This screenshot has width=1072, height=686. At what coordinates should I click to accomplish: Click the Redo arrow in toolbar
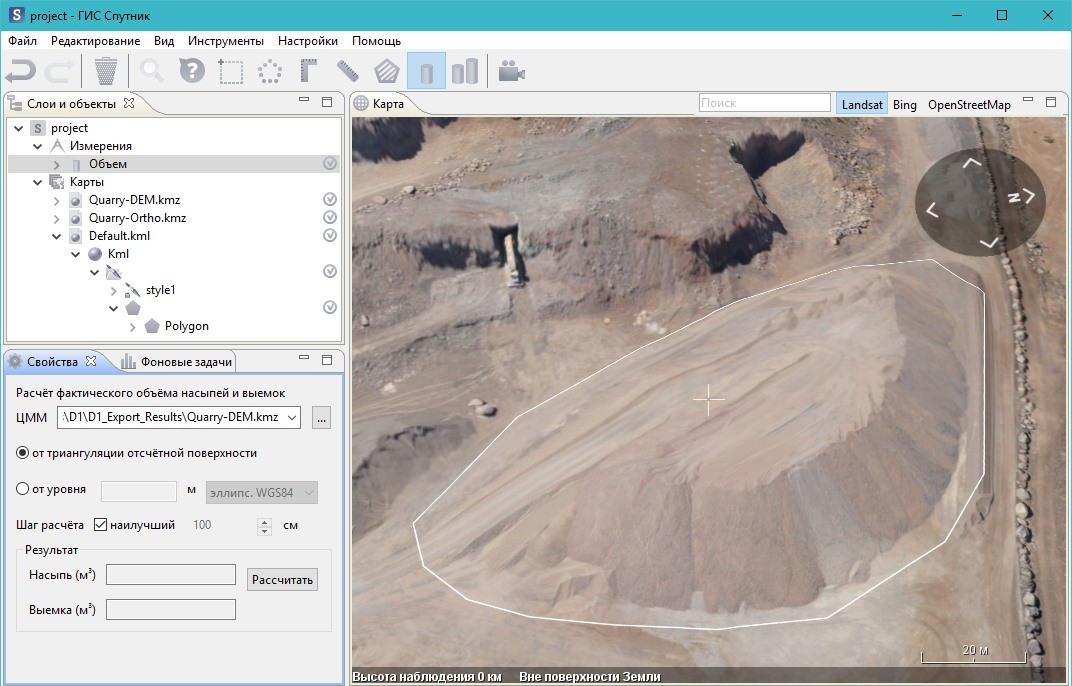coord(59,71)
